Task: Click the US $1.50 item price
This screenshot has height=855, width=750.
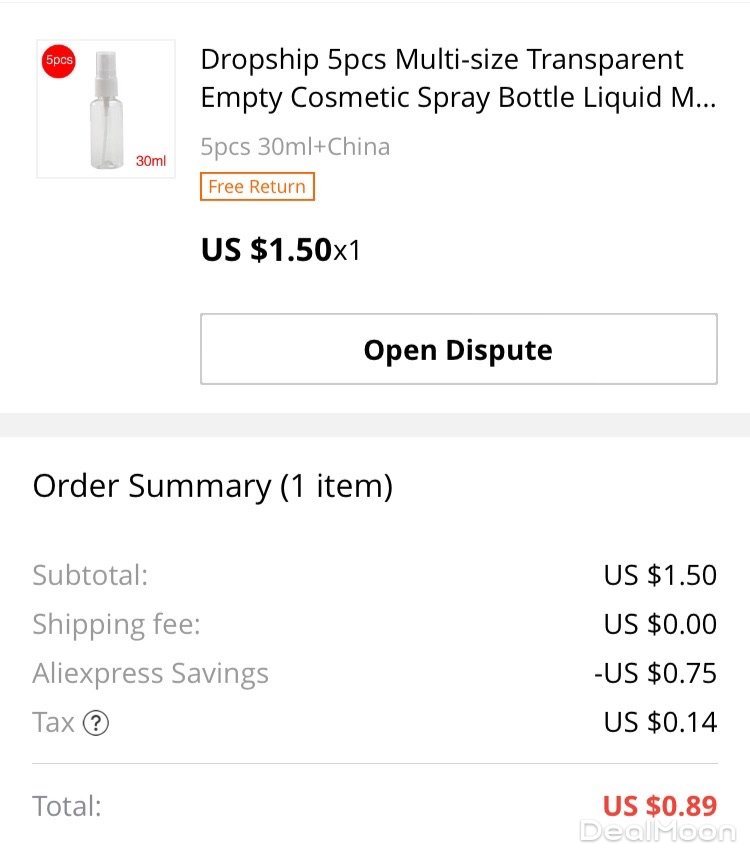Action: (266, 250)
